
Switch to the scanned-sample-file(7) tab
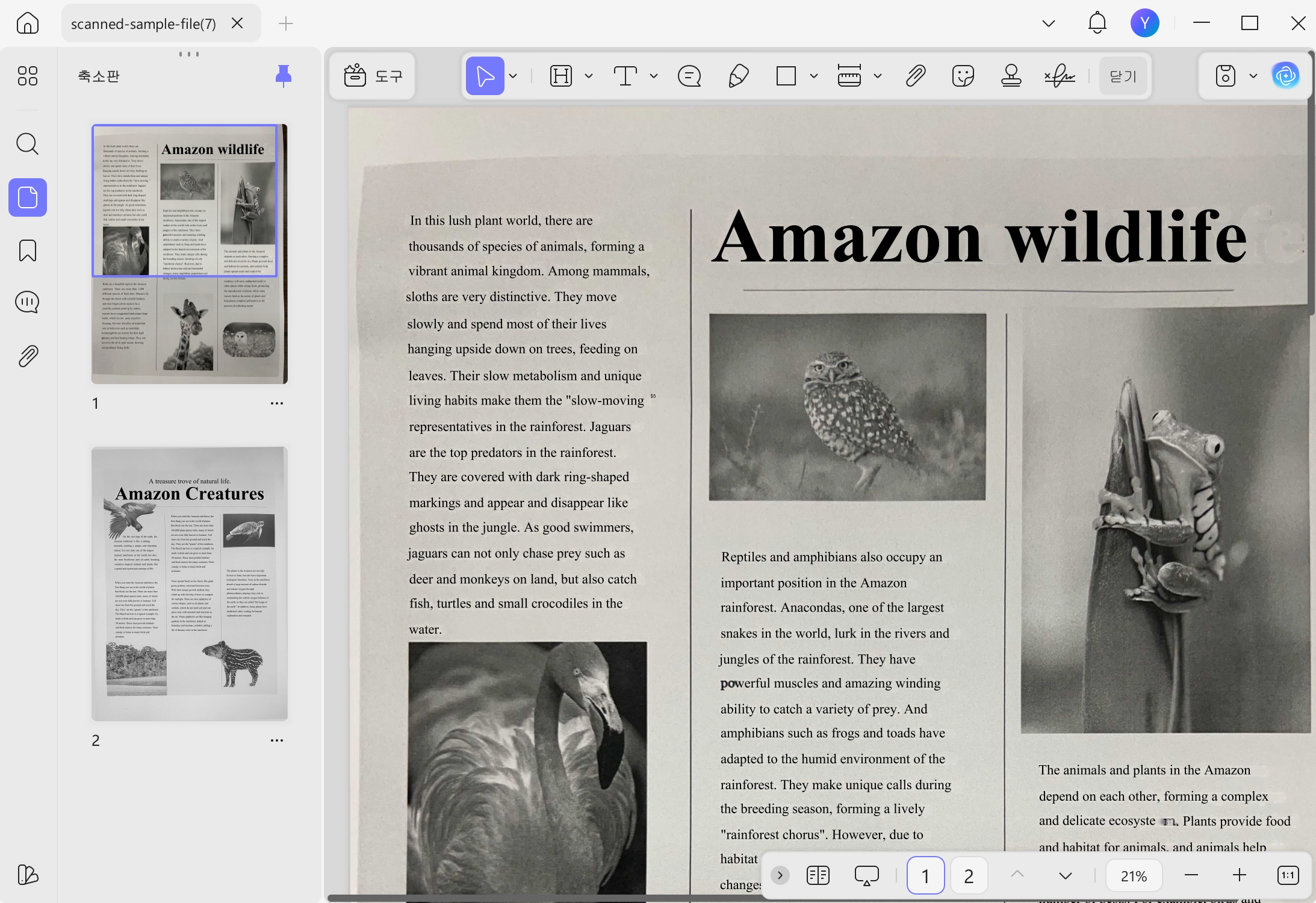pos(143,23)
